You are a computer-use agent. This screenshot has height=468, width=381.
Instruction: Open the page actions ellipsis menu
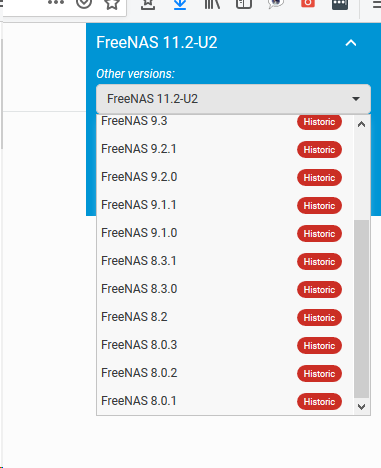56,2
